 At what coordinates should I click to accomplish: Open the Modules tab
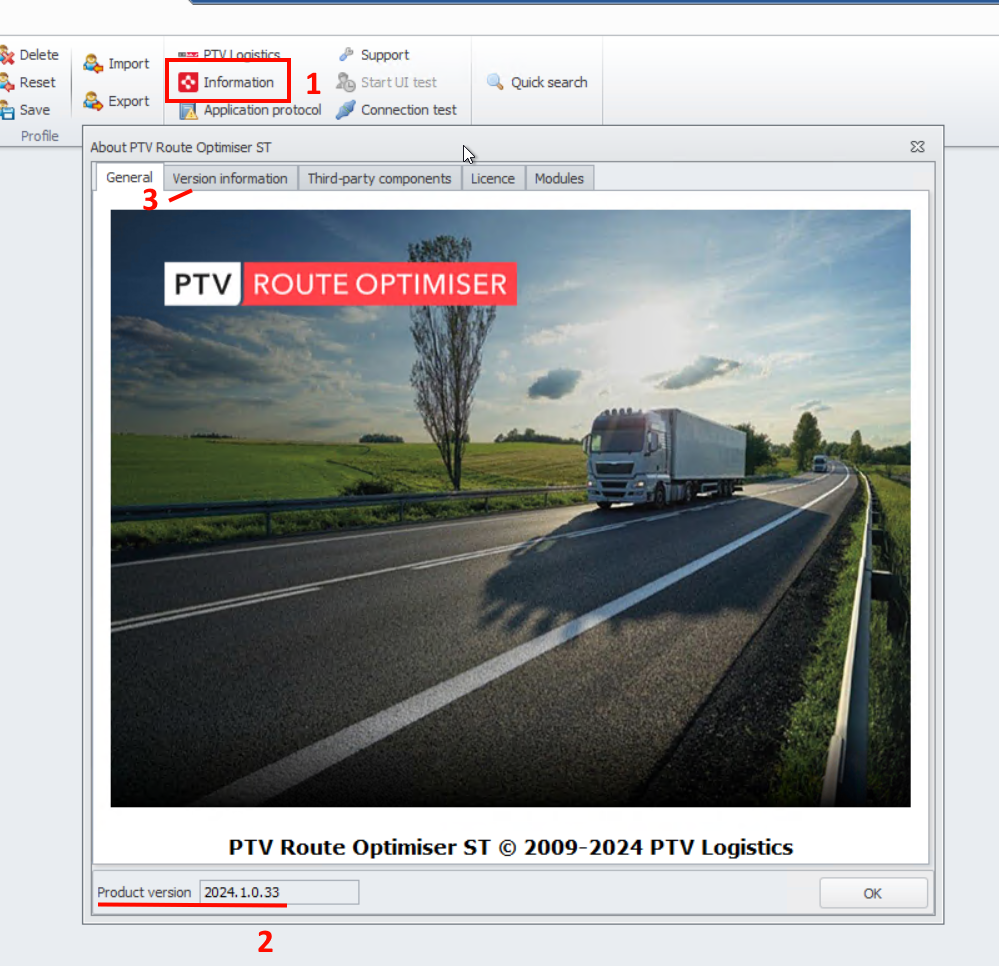(559, 178)
